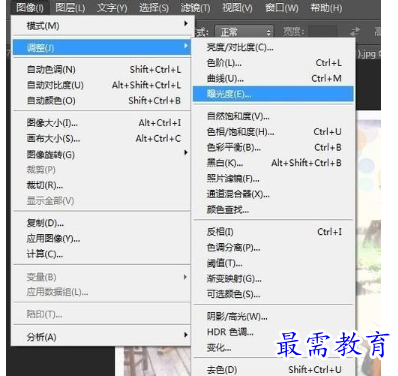The width and height of the screenshot is (398, 376).
Task: Choose 自动颜色(O)
Action: 102,100
